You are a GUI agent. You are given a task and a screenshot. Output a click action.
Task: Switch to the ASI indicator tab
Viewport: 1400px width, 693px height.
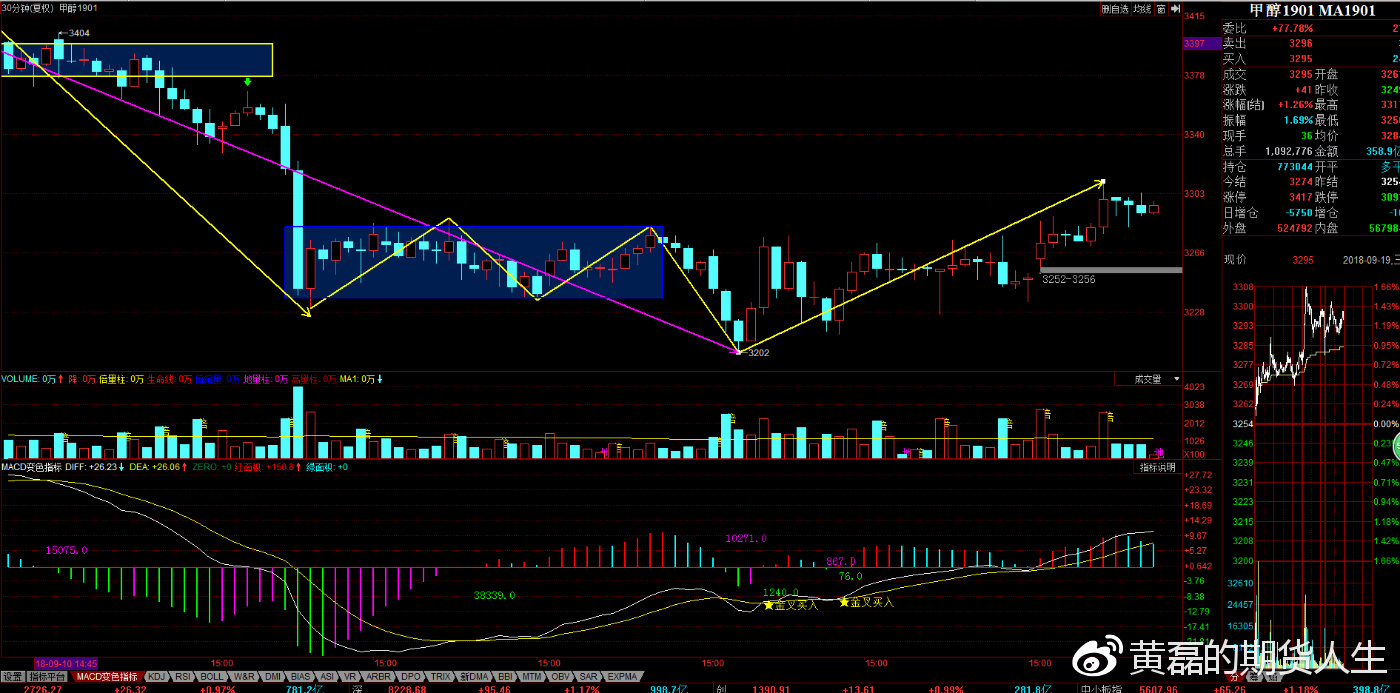pyautogui.click(x=327, y=677)
